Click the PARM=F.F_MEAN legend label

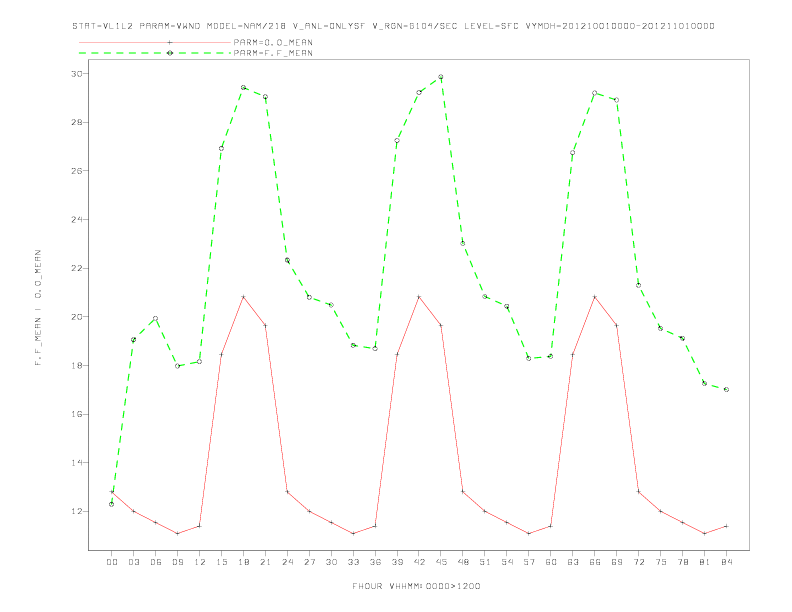point(273,53)
